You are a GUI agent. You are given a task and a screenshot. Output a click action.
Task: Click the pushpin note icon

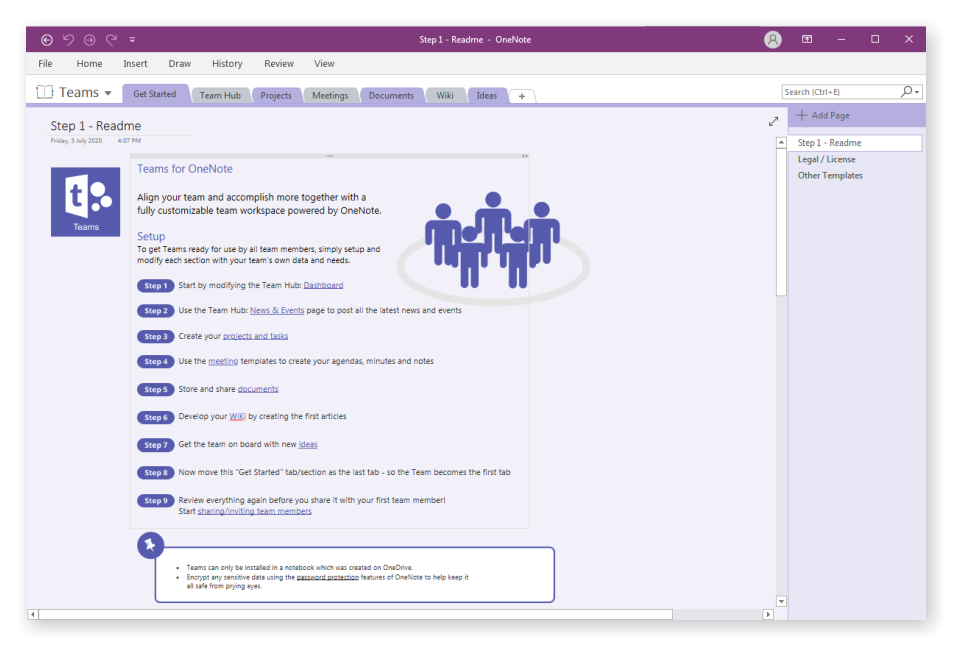(150, 545)
